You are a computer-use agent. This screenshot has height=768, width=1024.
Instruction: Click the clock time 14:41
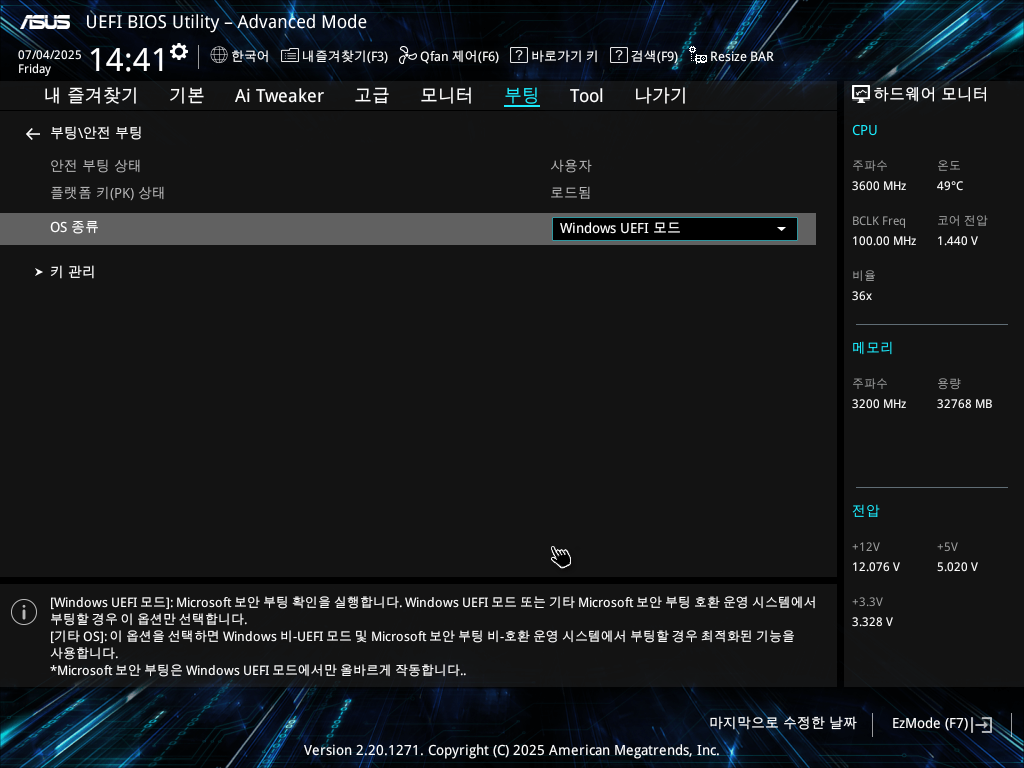[128, 59]
